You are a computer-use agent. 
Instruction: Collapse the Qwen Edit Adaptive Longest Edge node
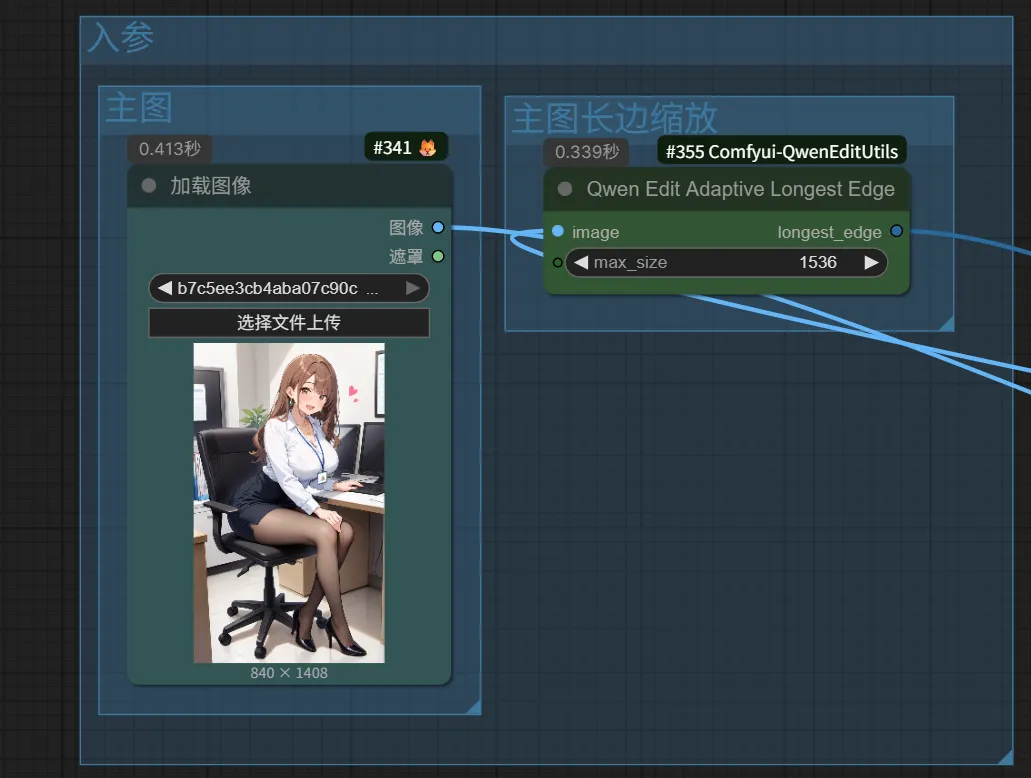[565, 189]
